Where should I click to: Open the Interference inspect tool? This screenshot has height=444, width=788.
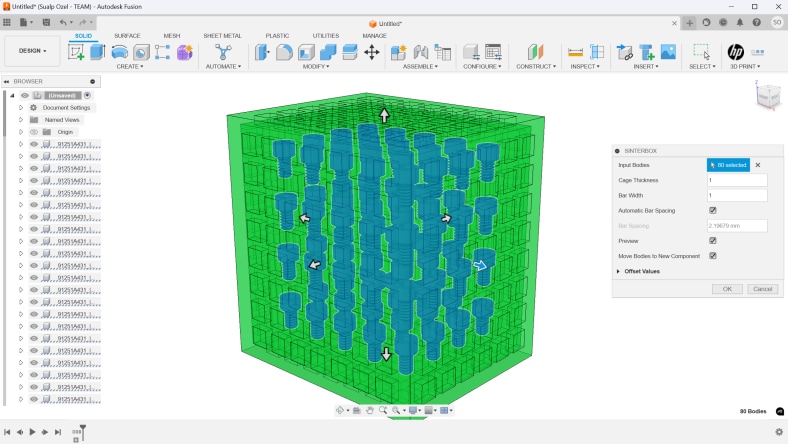tap(597, 52)
